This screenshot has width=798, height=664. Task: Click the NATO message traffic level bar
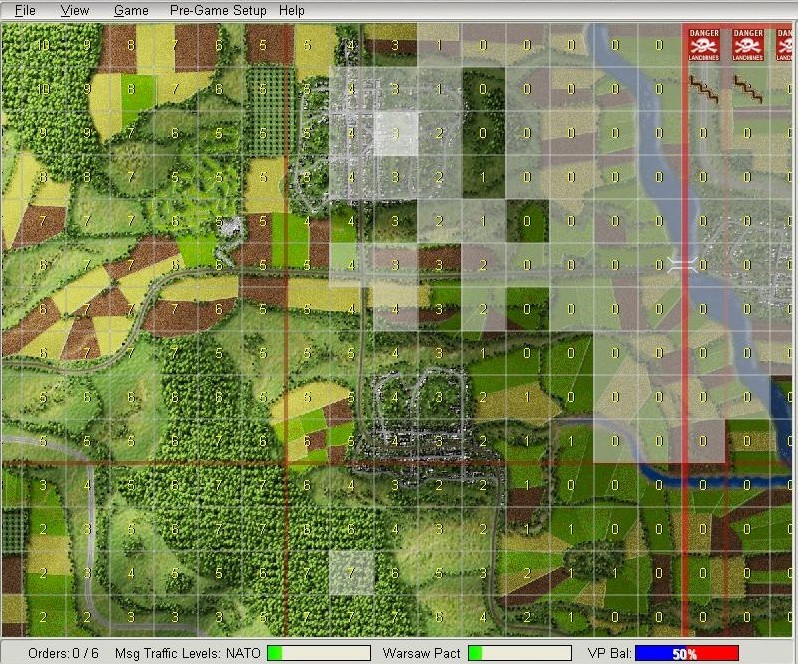tap(319, 653)
